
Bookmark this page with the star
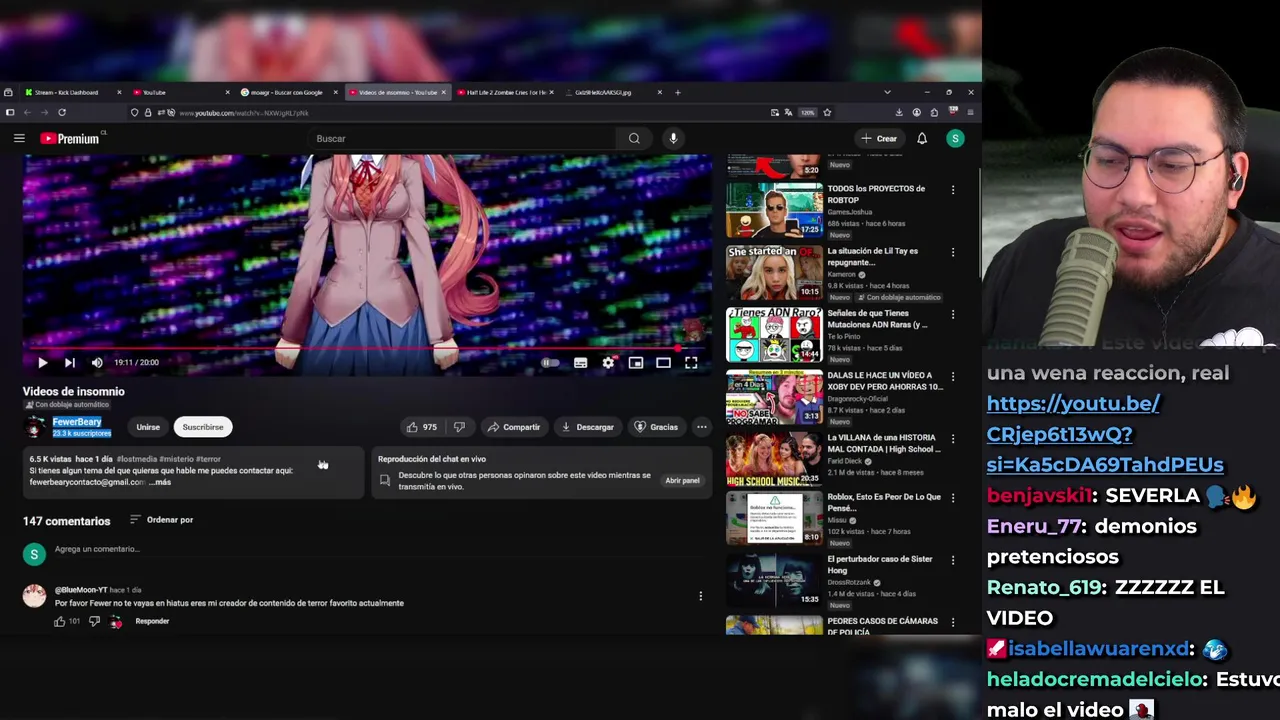coord(827,113)
